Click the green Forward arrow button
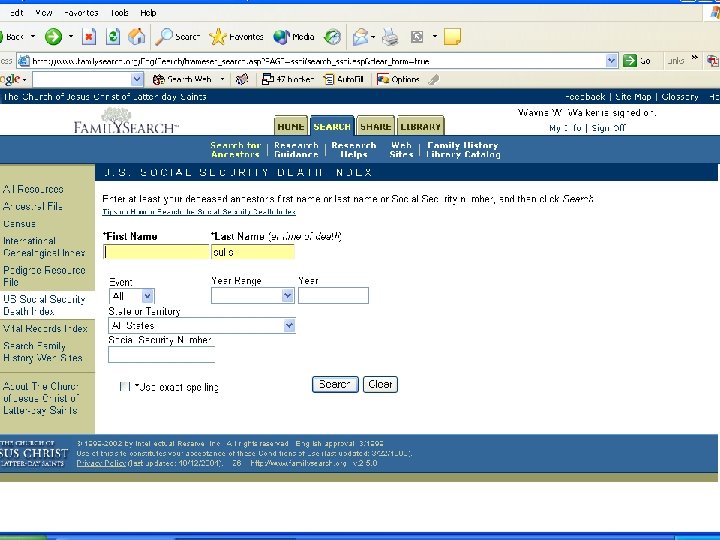 pos(53,37)
